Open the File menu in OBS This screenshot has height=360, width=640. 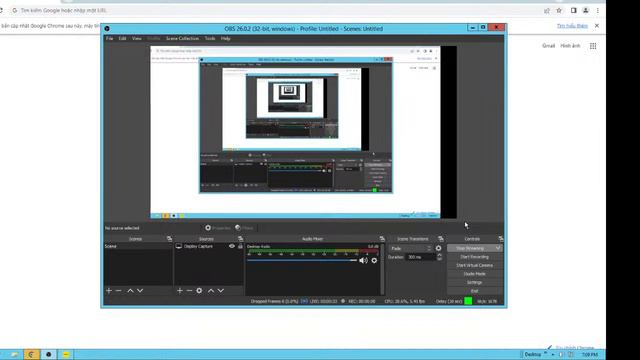(109, 38)
